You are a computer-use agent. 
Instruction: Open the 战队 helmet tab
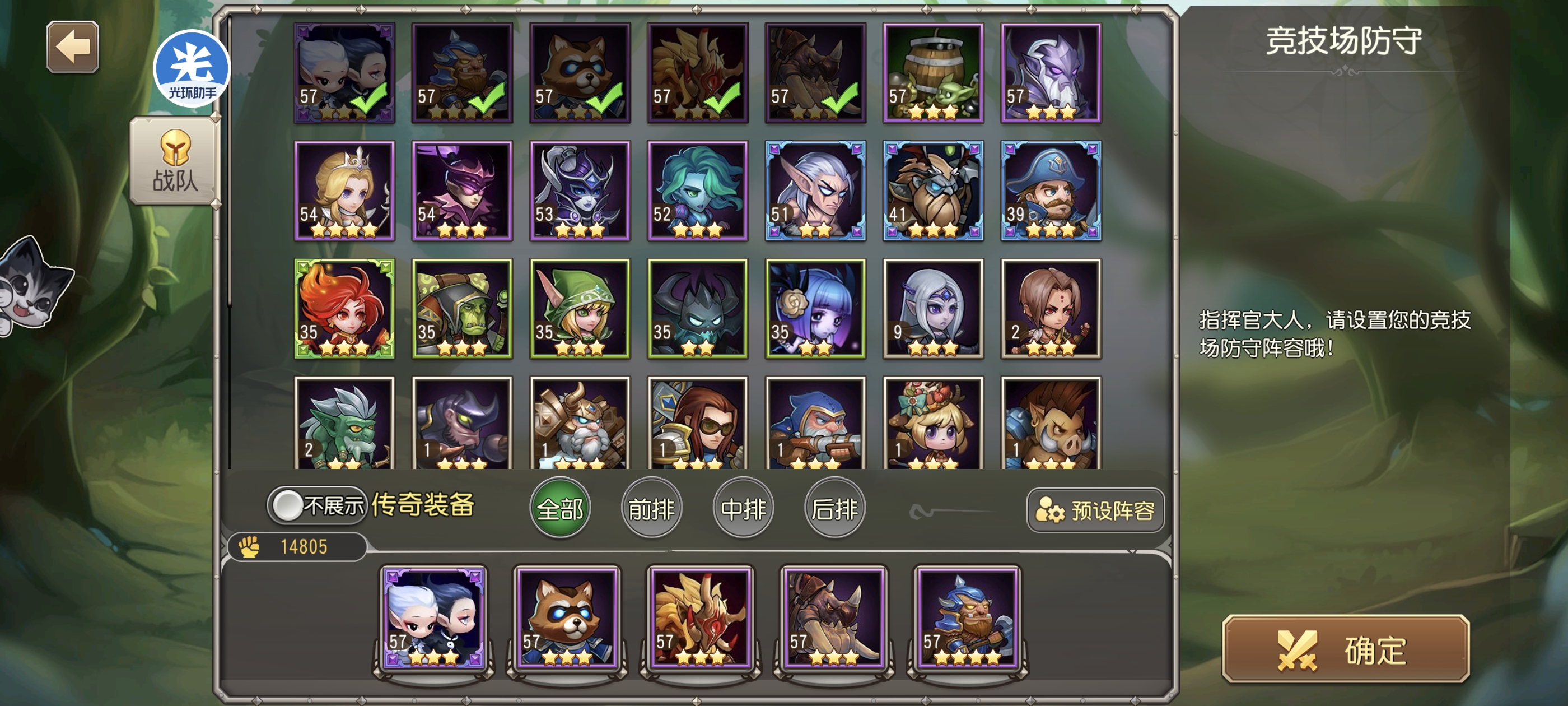(x=175, y=161)
